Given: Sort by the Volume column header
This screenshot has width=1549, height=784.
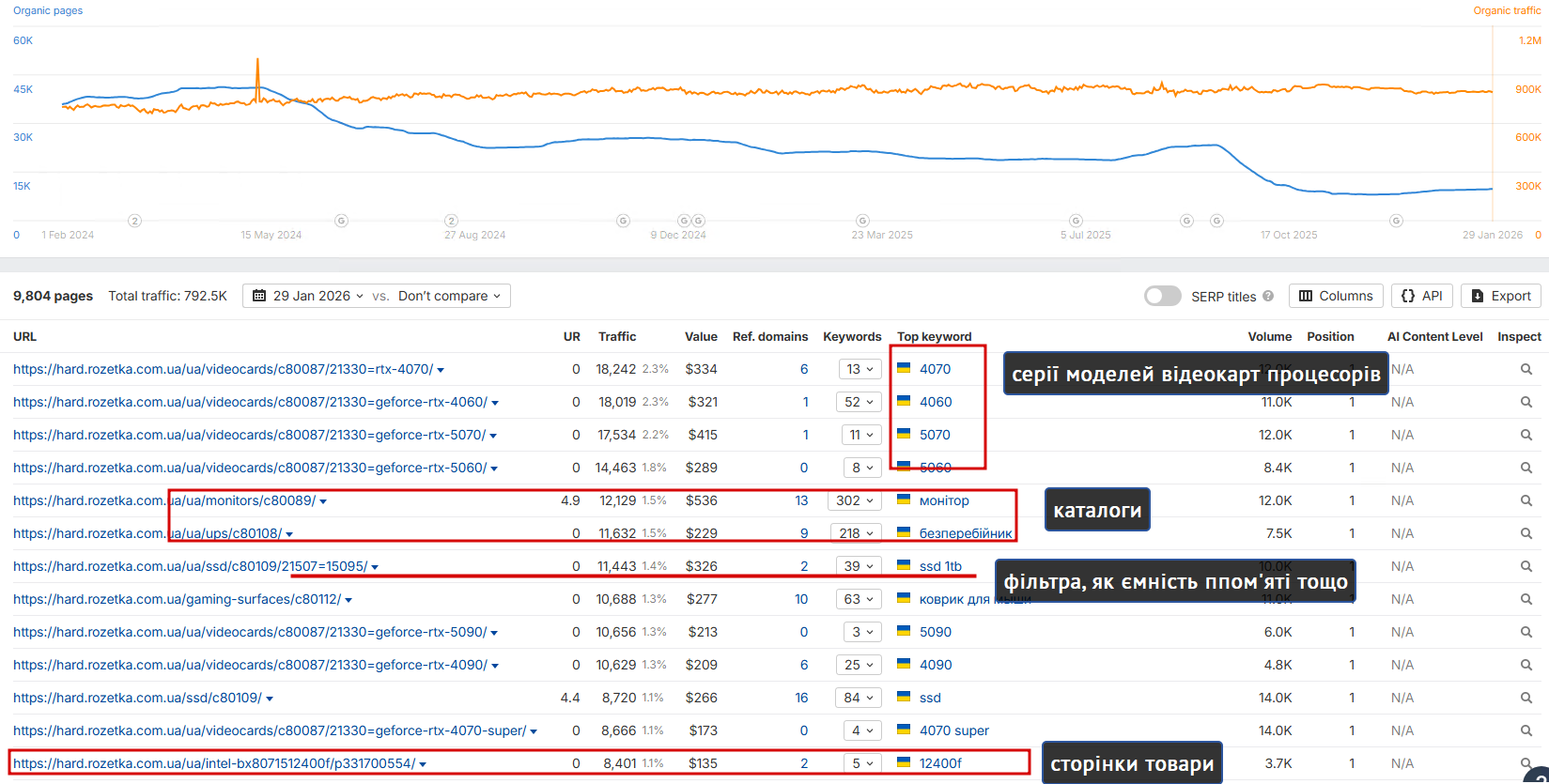Looking at the screenshot, I should click(1270, 336).
